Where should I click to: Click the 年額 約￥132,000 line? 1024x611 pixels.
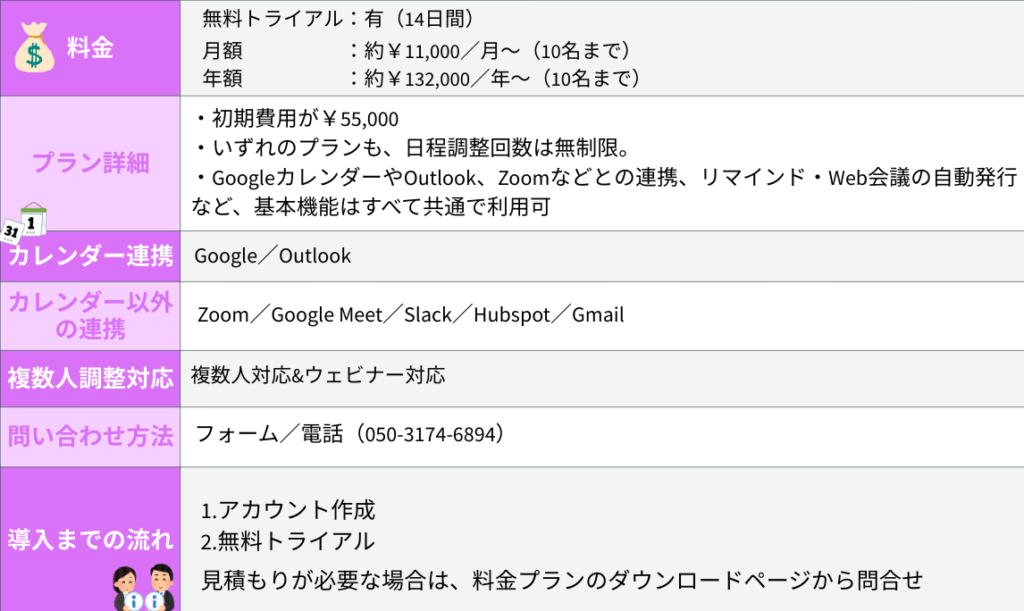(420, 78)
